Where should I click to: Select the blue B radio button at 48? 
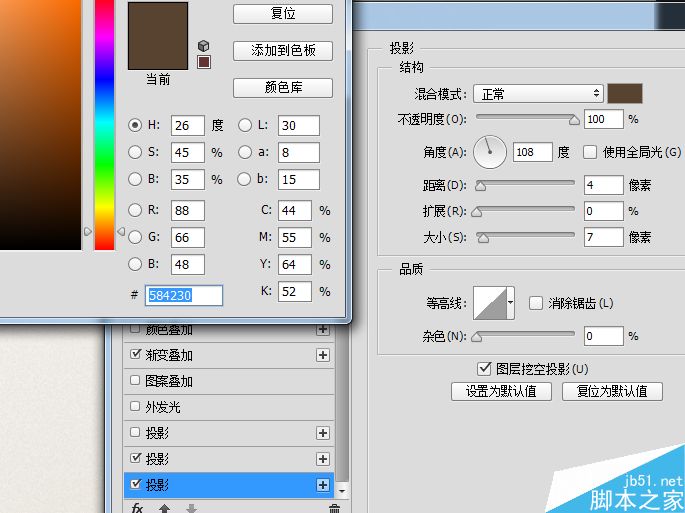coord(135,264)
